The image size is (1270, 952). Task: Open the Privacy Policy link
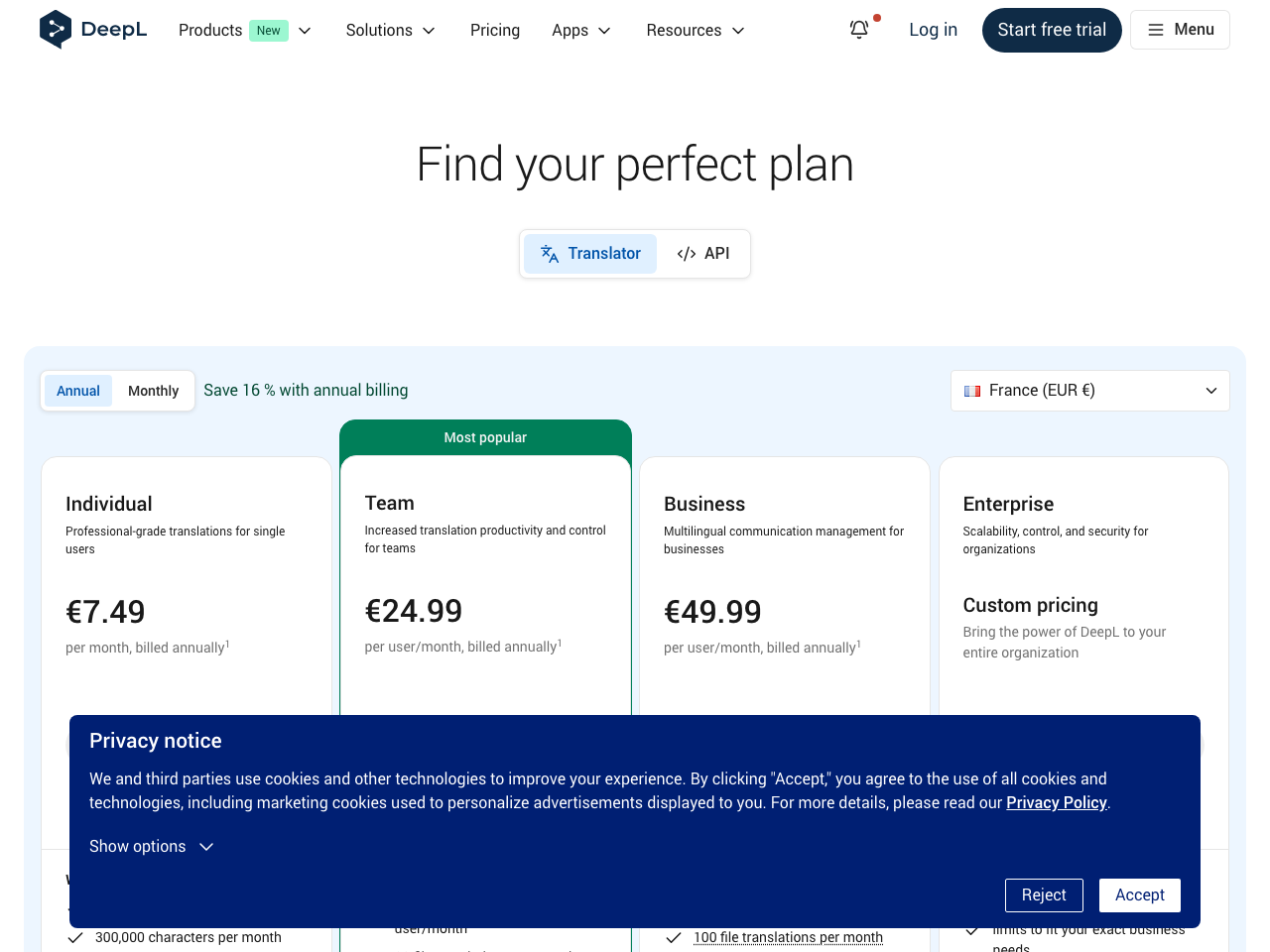[1056, 803]
